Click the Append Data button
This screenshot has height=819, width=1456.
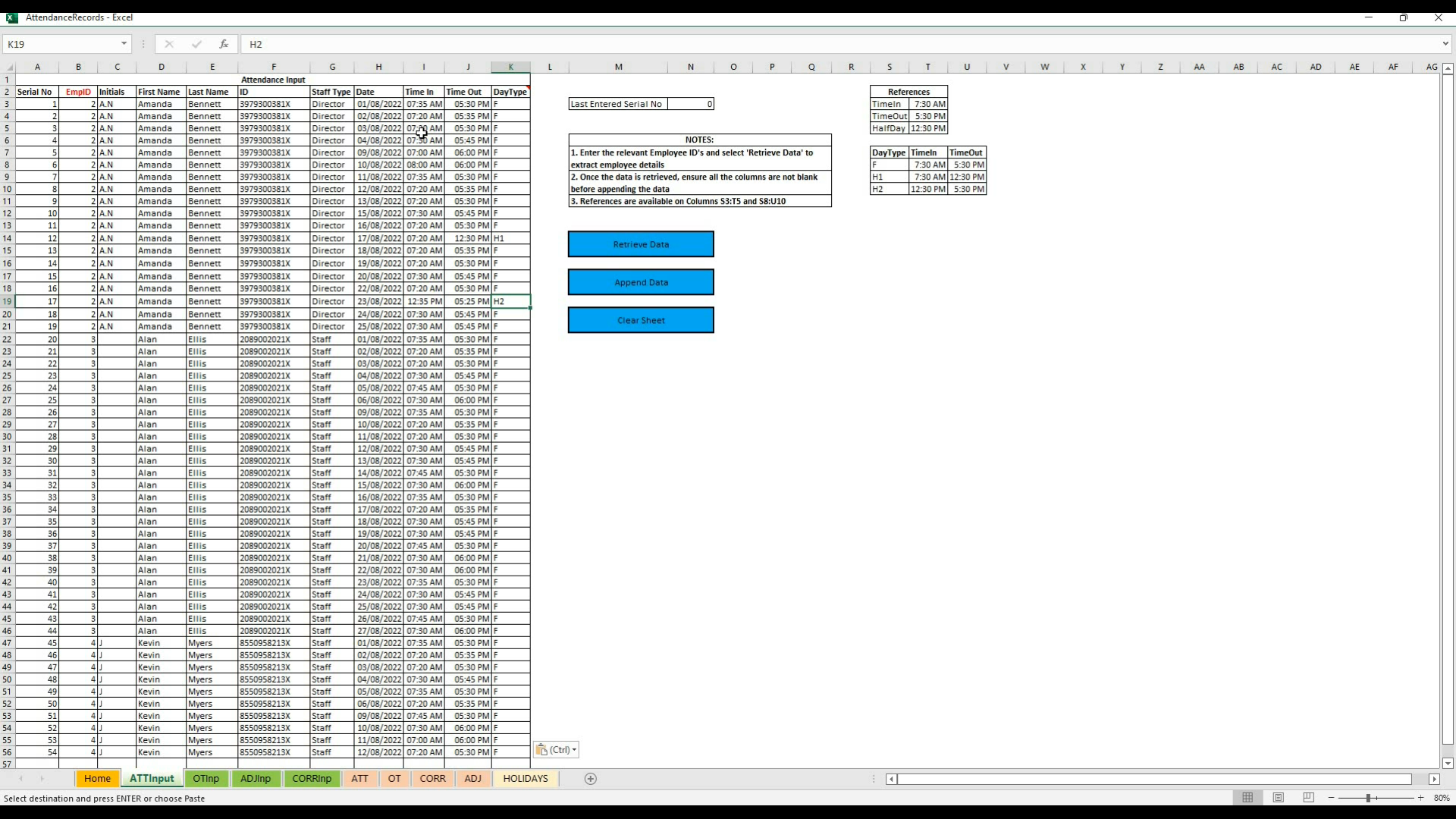pyautogui.click(x=641, y=282)
